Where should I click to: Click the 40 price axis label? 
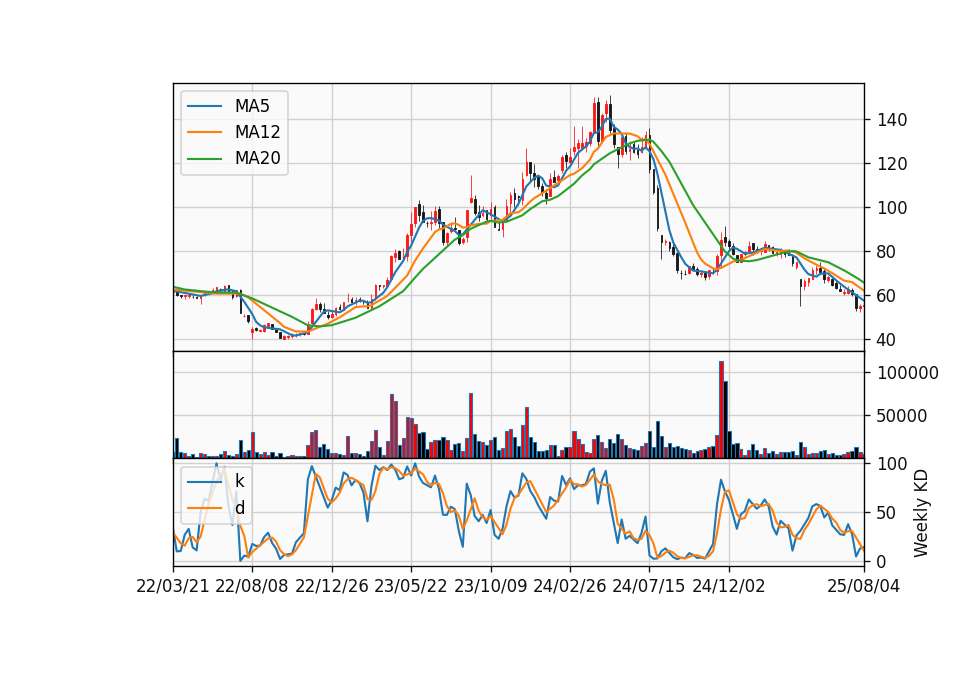(x=887, y=340)
